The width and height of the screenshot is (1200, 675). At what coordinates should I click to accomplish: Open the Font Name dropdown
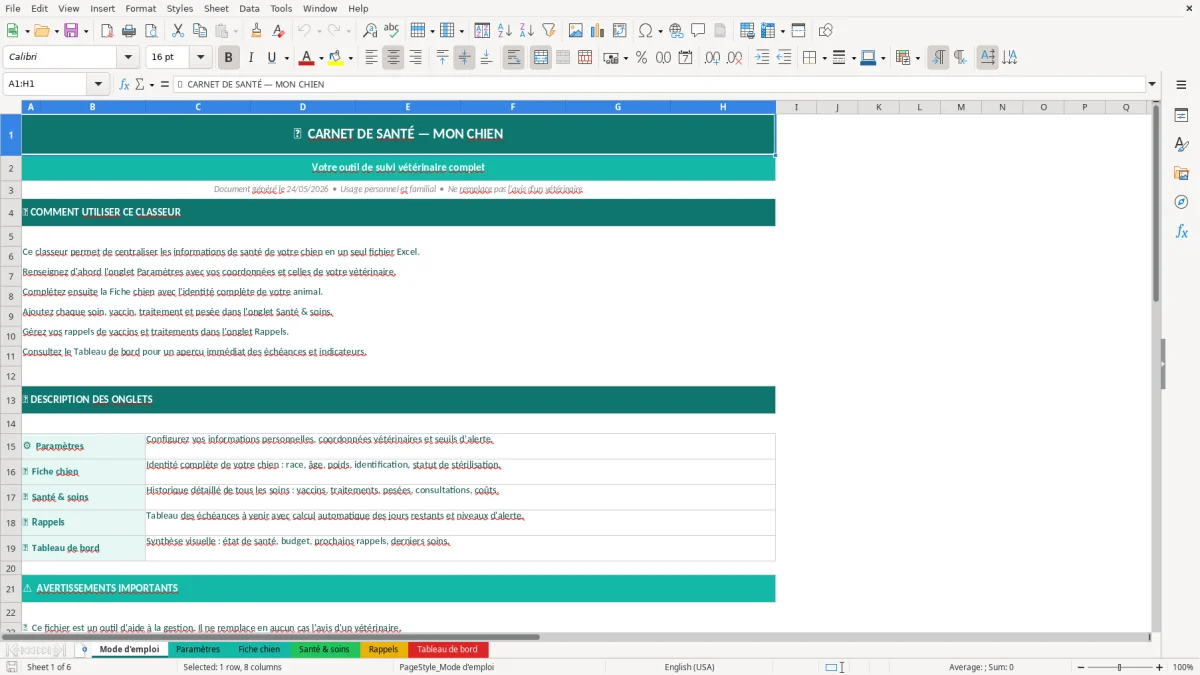[x=127, y=57]
